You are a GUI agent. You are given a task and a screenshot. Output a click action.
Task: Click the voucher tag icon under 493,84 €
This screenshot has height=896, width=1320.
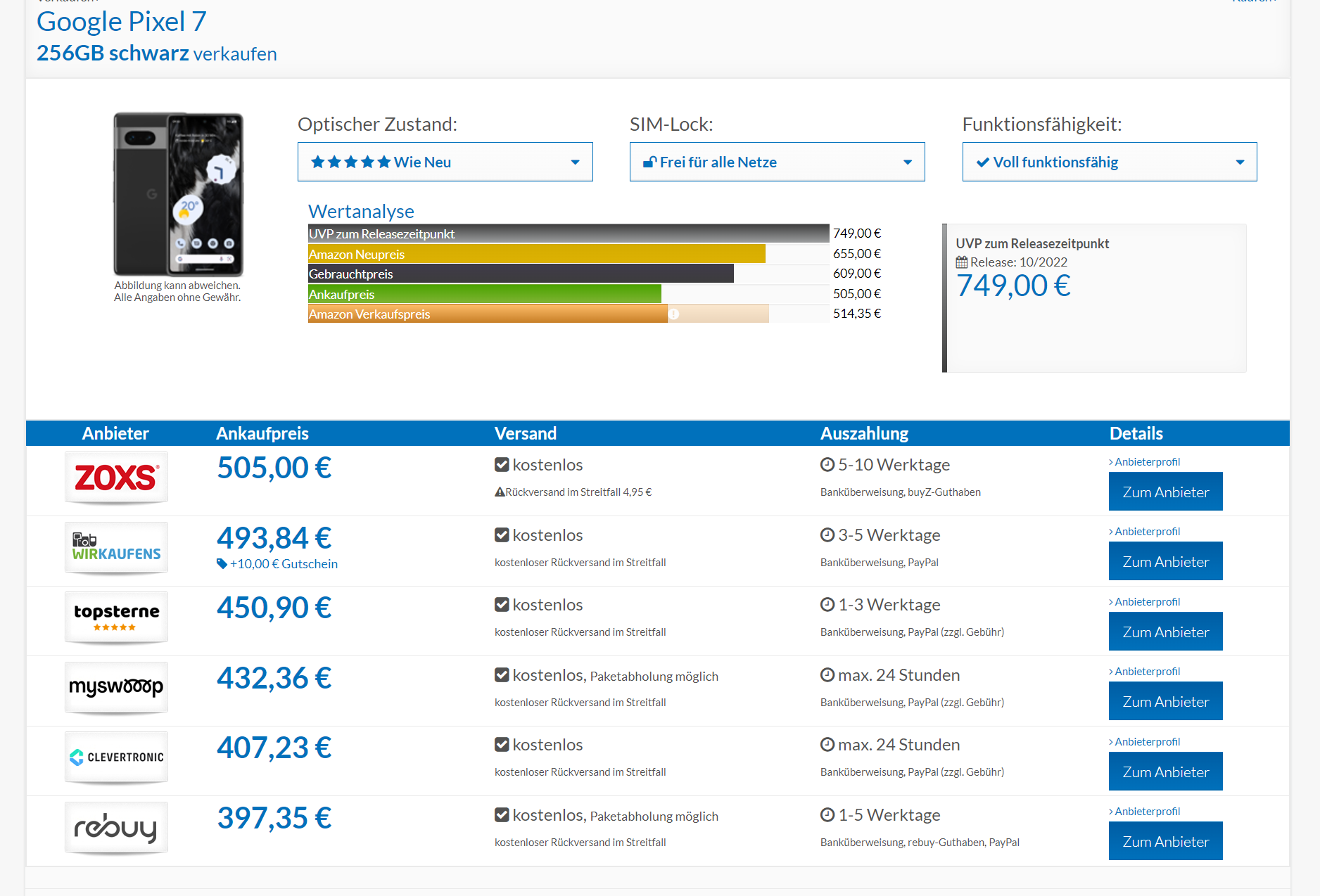(222, 563)
